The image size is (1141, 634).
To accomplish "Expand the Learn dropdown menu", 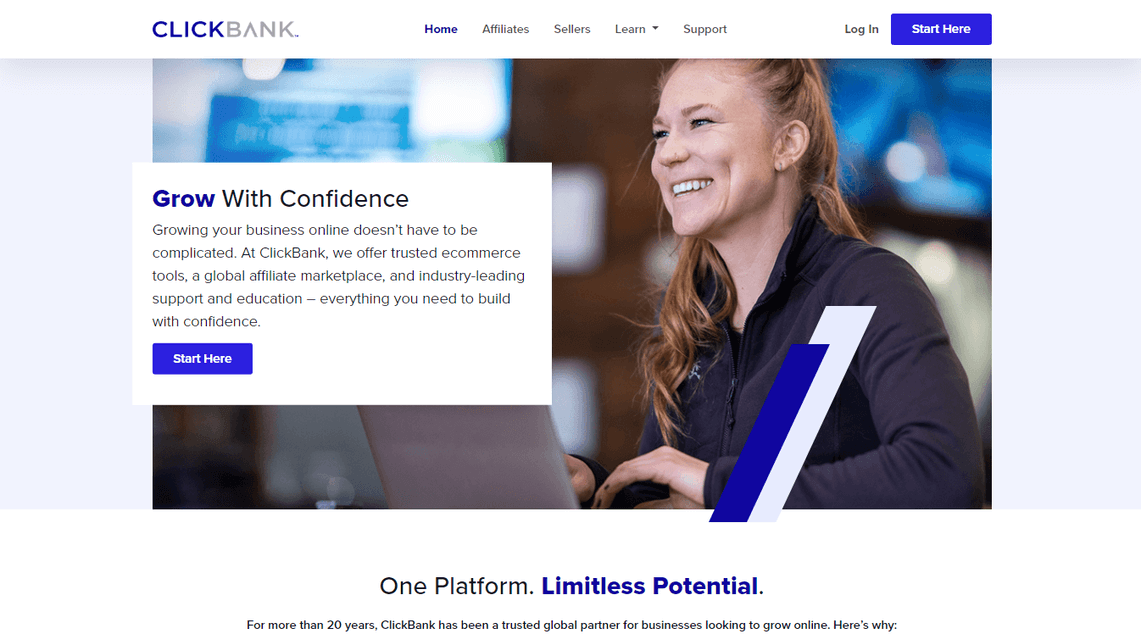I will click(x=636, y=29).
